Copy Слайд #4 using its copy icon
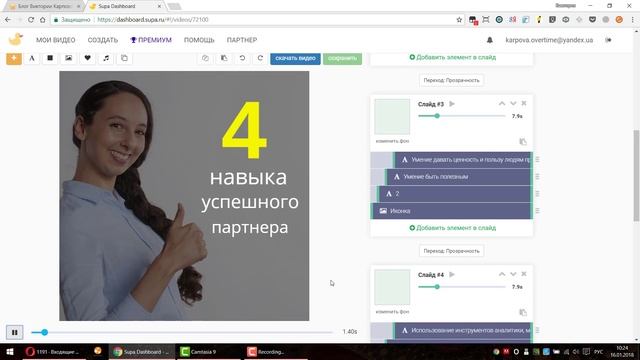The width and height of the screenshot is (640, 360). pos(523,312)
